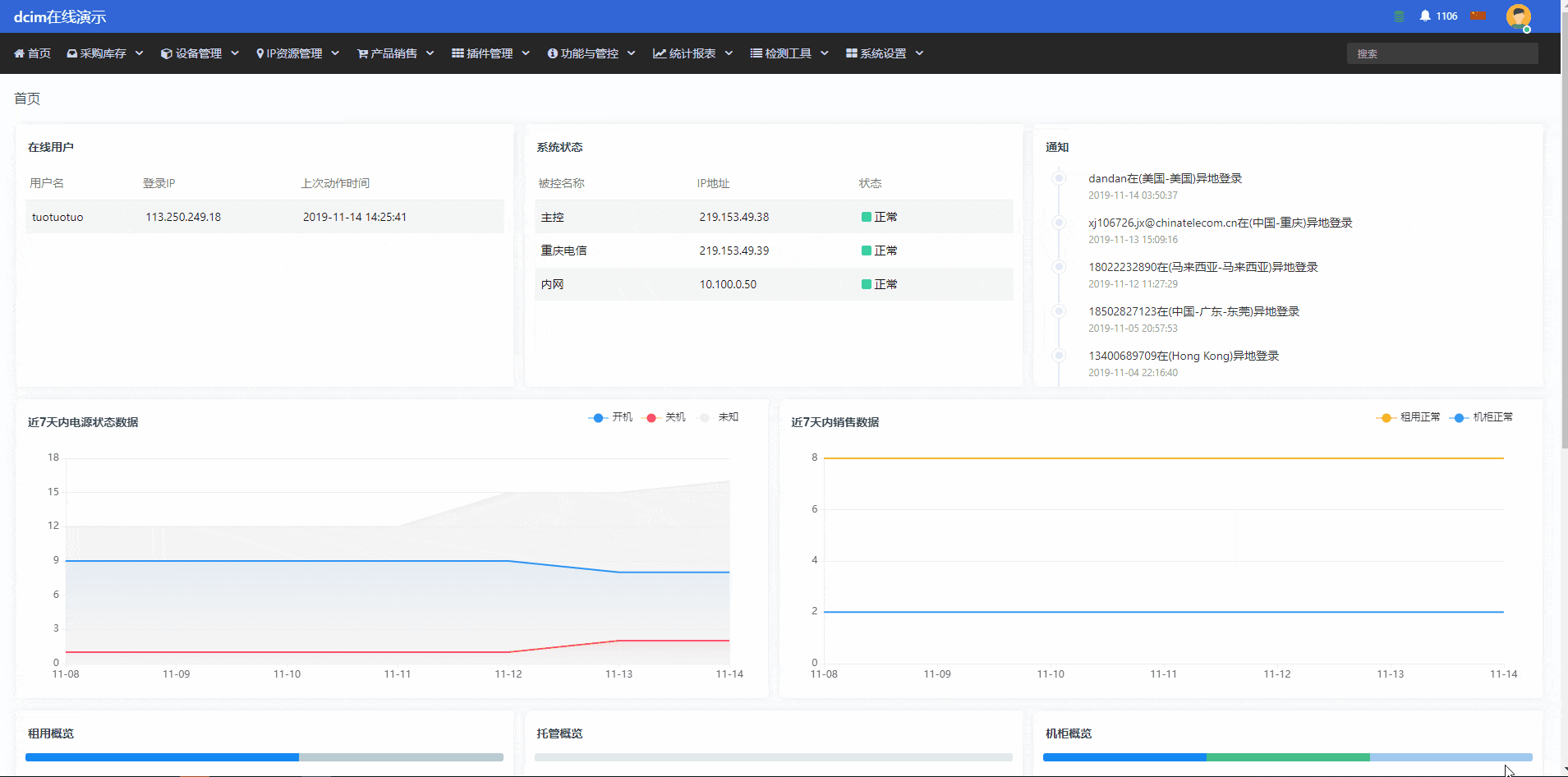1568x777 pixels.
Task: Toggle the 租用正常 series in sales chart legend
Action: pos(1408,417)
